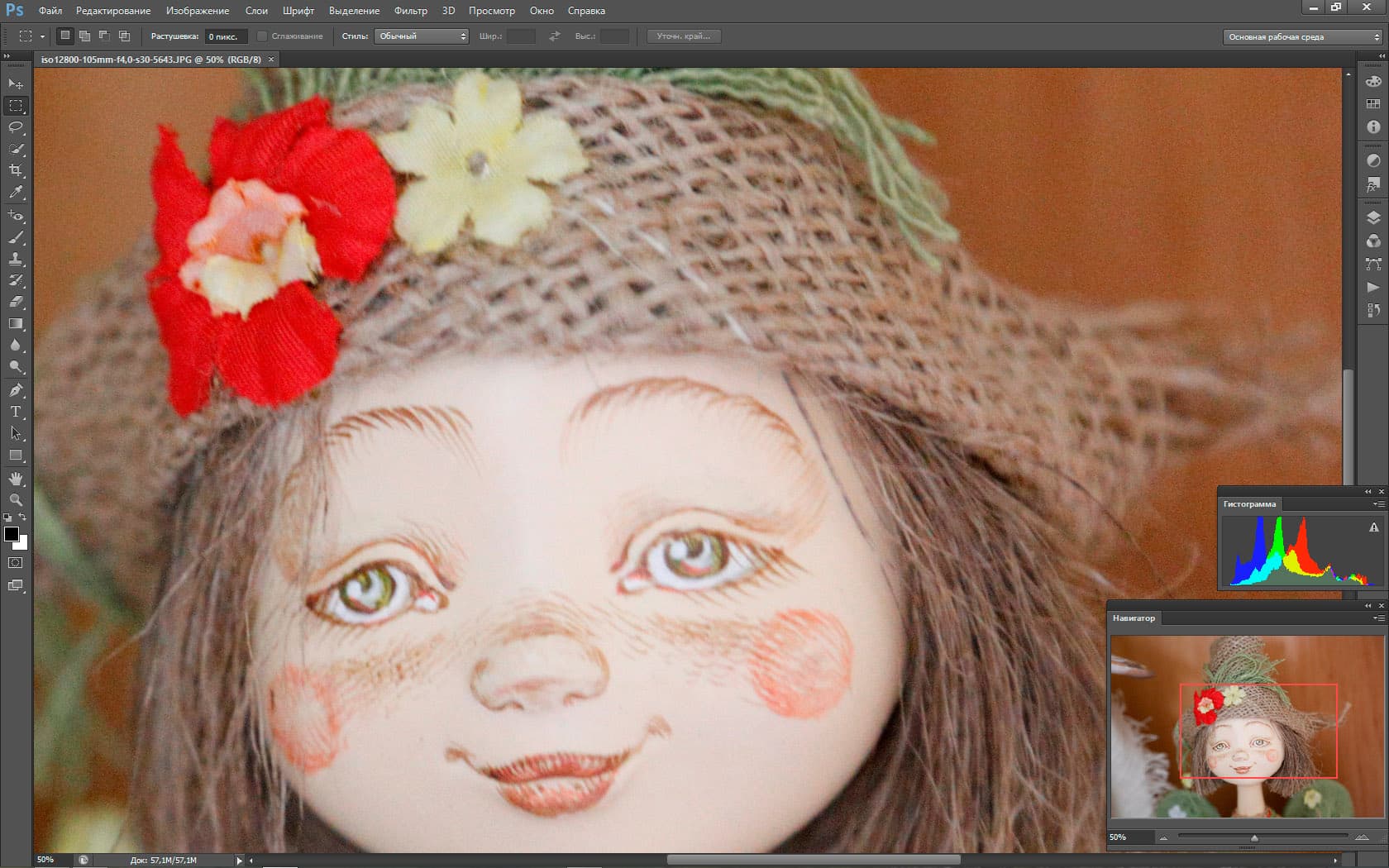This screenshot has height=868, width=1389.
Task: Open the Основная рабочая среда workspace dropdown
Action: coord(1302,37)
